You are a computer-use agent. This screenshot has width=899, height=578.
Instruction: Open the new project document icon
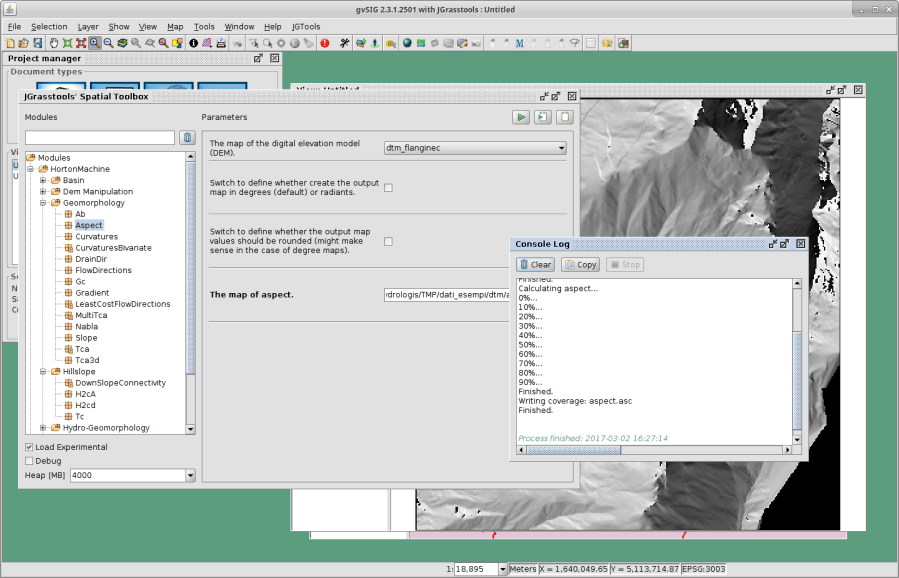coord(10,43)
